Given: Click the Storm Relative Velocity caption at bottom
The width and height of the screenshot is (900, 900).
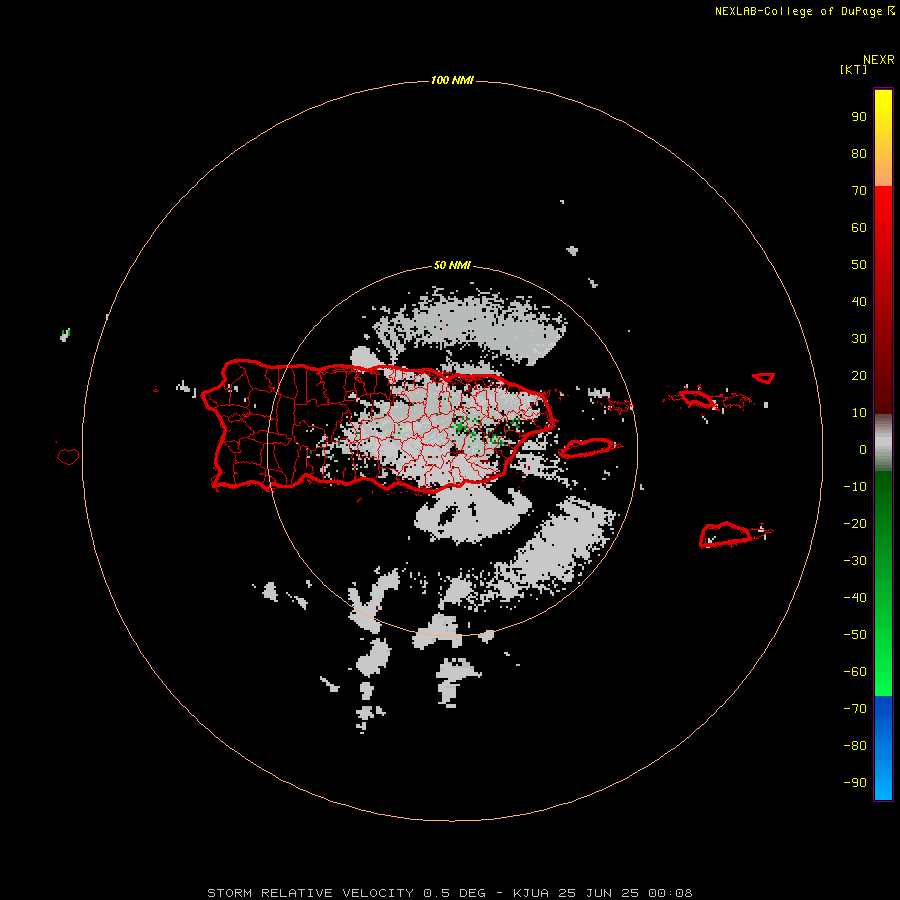Looking at the screenshot, I should click(449, 893).
